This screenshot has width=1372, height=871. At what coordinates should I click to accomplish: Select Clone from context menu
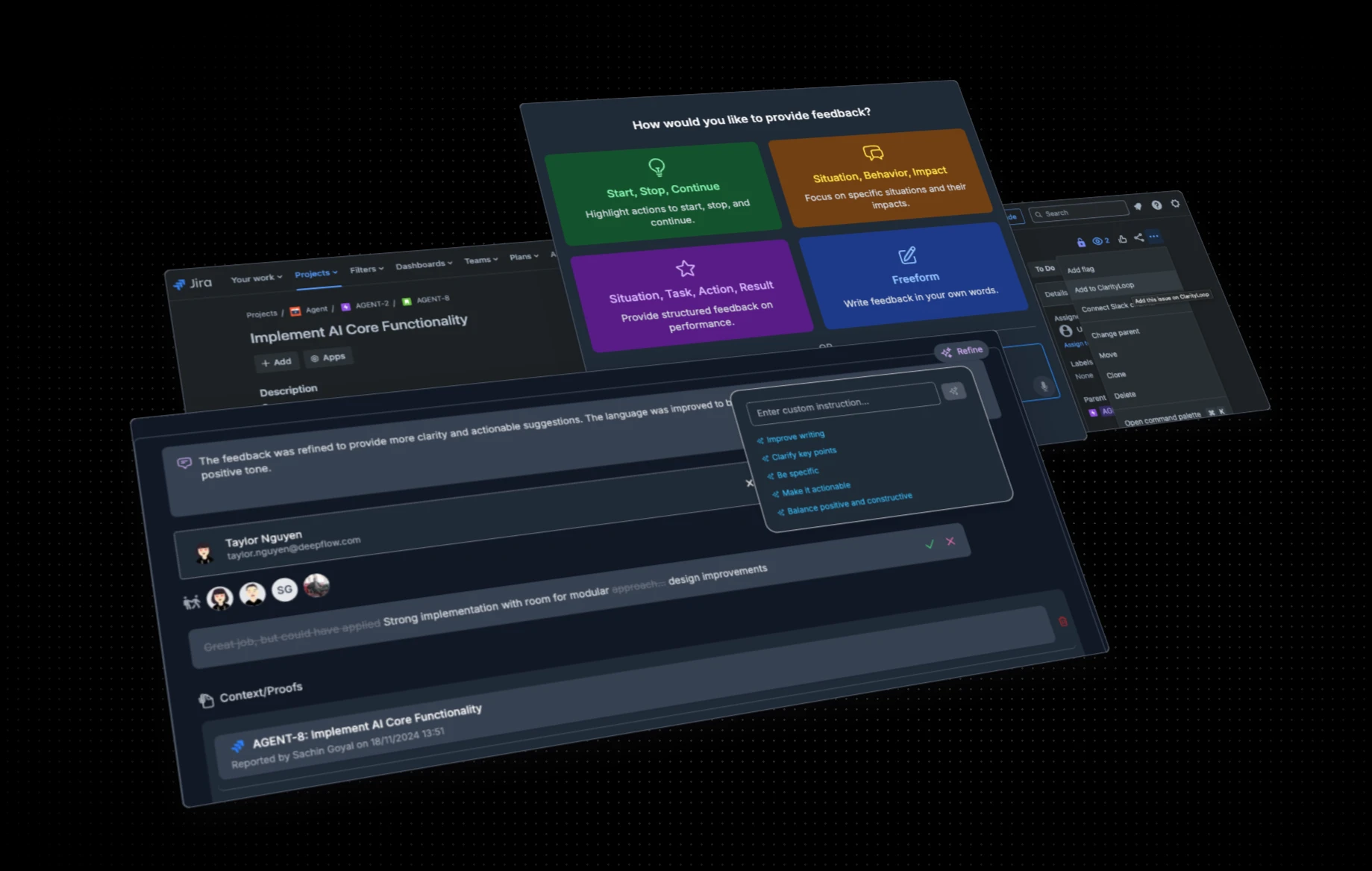pyautogui.click(x=1116, y=375)
